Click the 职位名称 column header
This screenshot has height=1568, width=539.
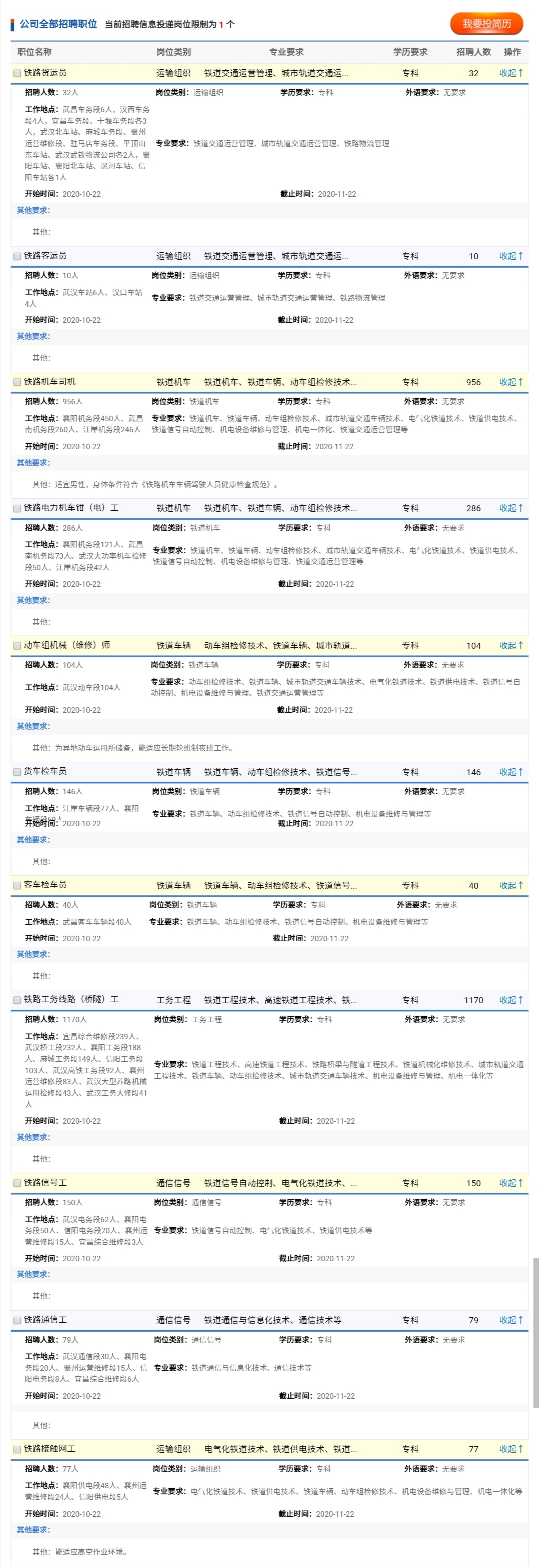click(34, 52)
